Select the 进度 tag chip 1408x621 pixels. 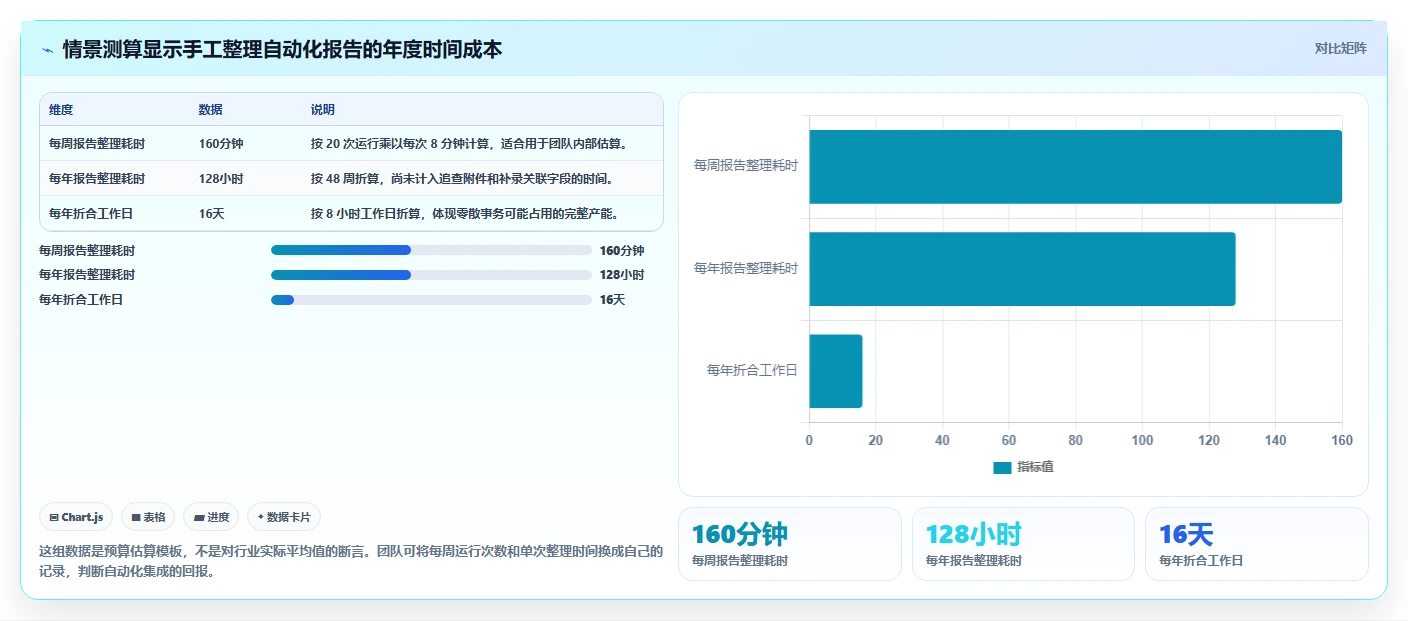click(x=211, y=517)
